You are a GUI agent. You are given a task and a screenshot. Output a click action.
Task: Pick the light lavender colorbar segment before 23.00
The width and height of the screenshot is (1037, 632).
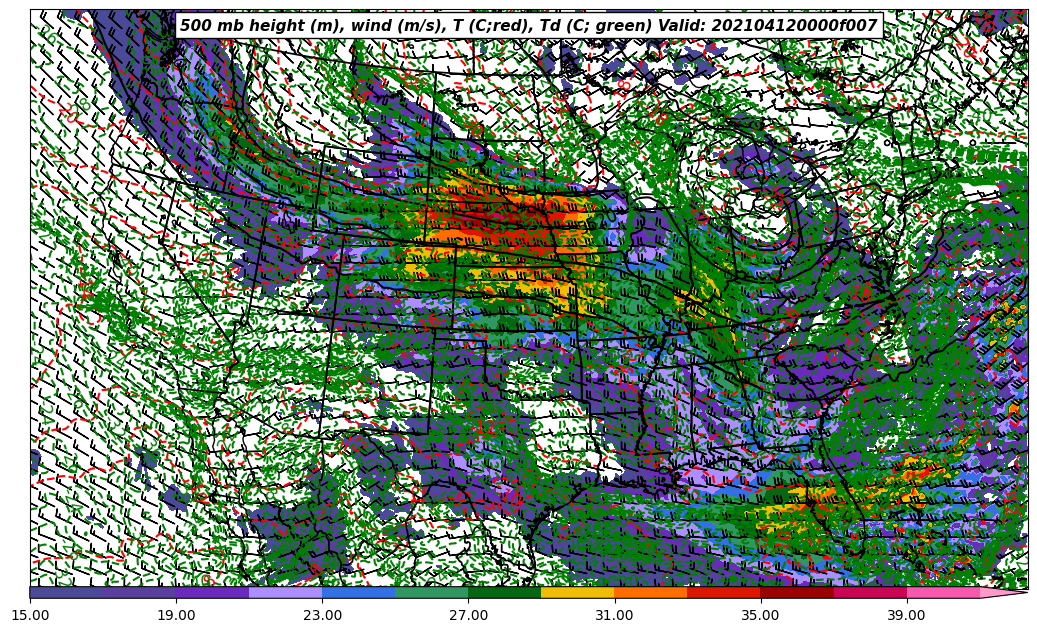(x=285, y=592)
